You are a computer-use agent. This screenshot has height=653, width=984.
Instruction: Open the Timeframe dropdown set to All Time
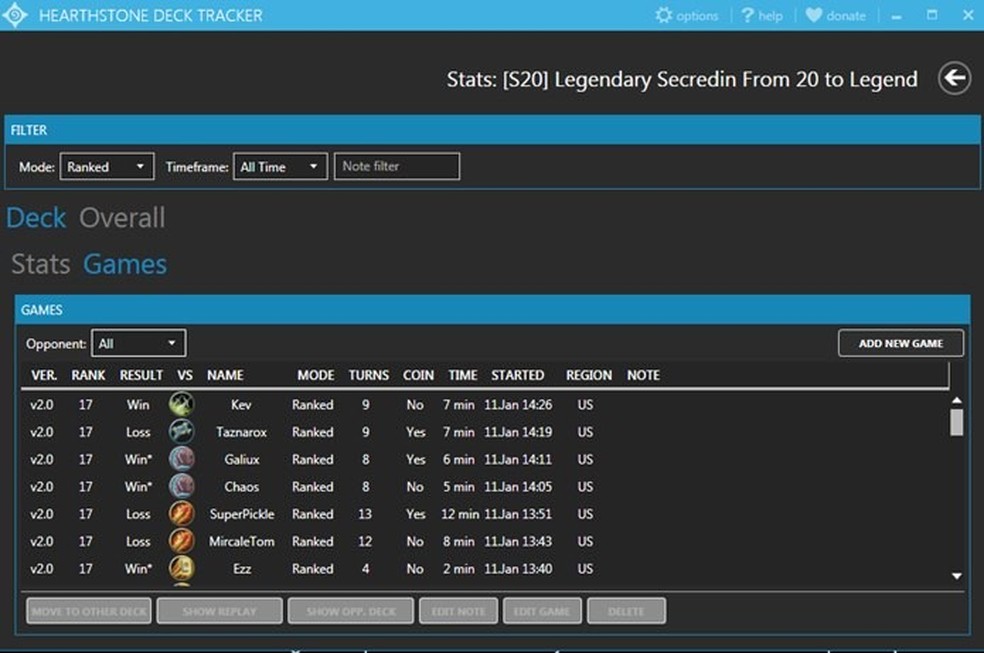coord(280,167)
